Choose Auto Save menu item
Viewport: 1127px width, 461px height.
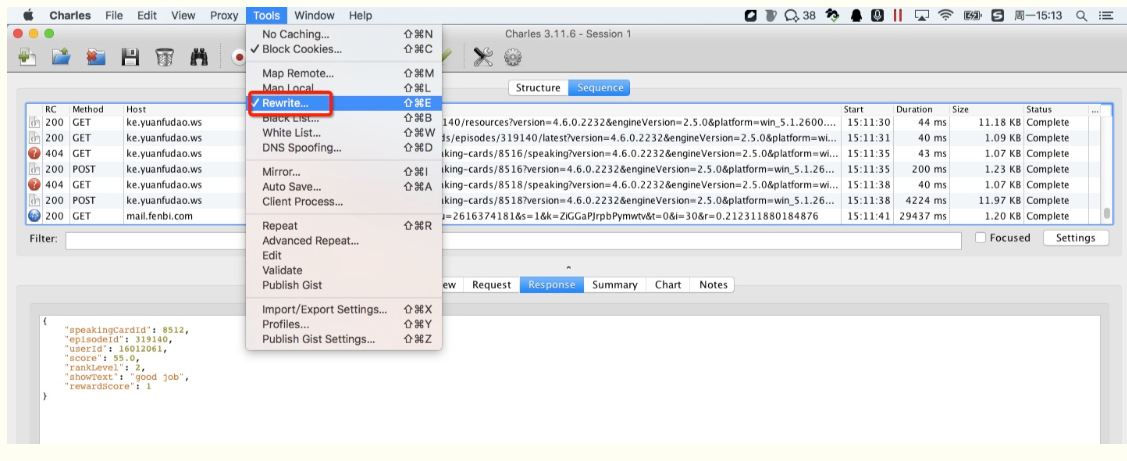[x=344, y=187]
